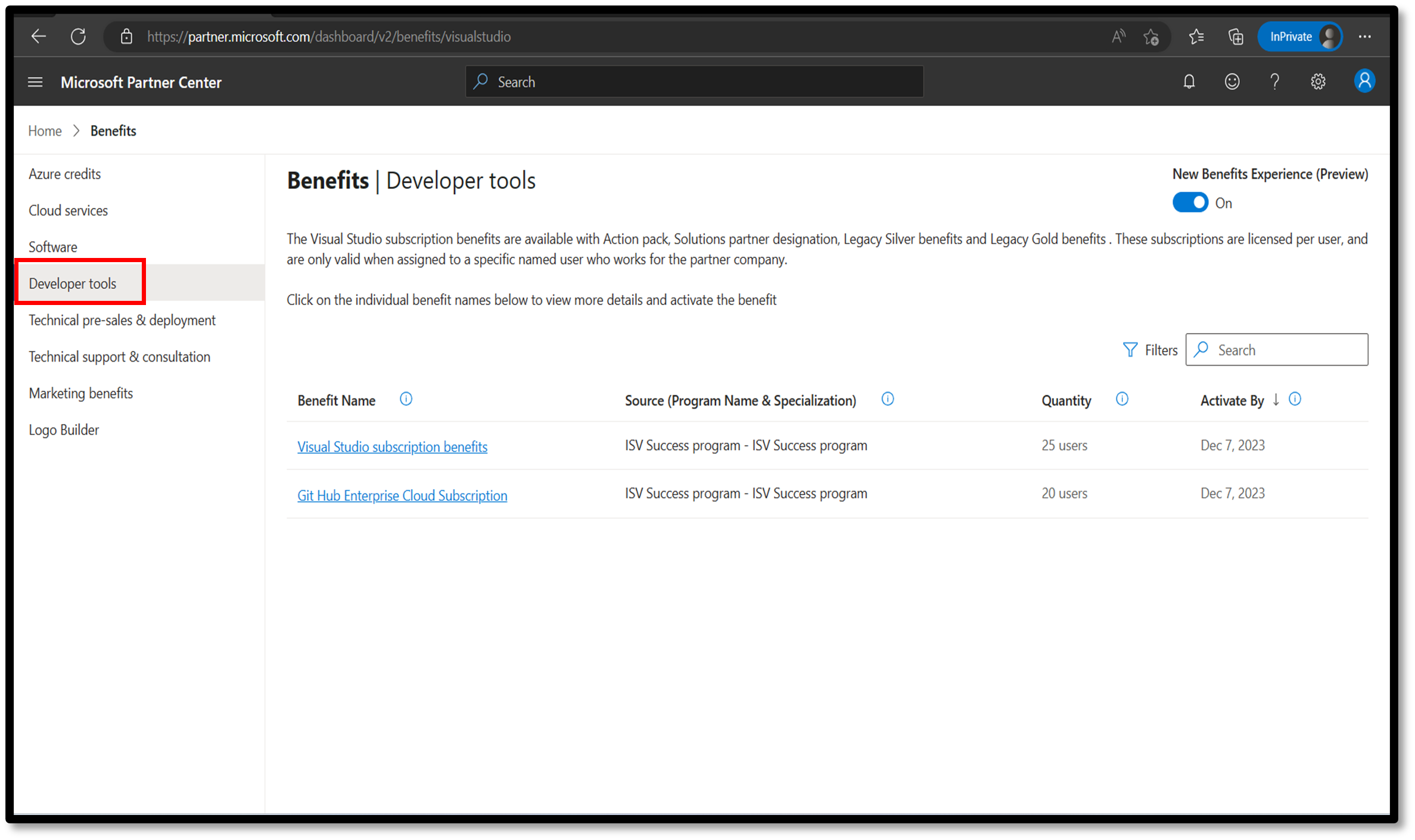This screenshot has width=1415, height=840.
Task: Expand the Filters panel
Action: coord(1148,349)
